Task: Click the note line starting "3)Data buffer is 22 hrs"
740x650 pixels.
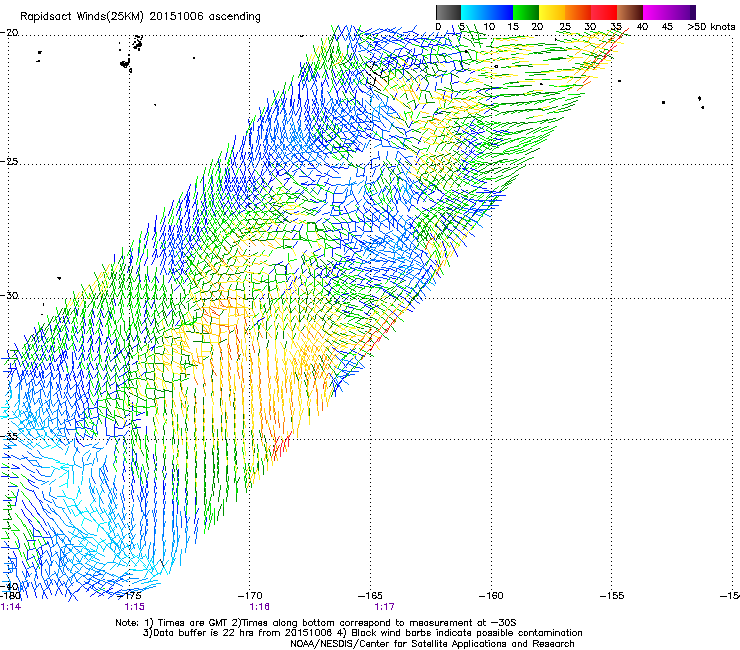Action: point(362,633)
